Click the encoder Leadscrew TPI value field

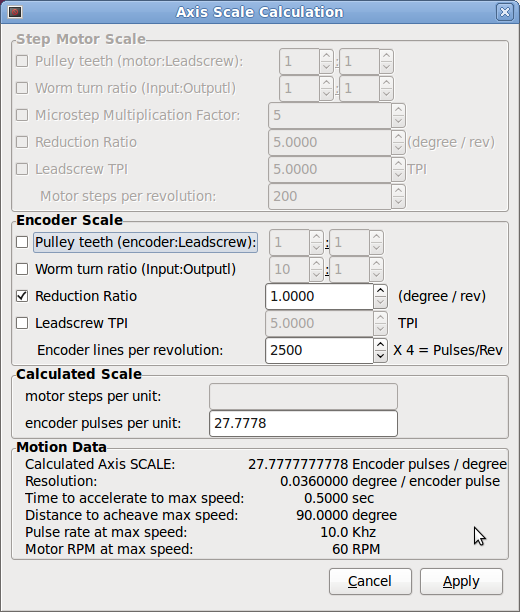pos(319,323)
